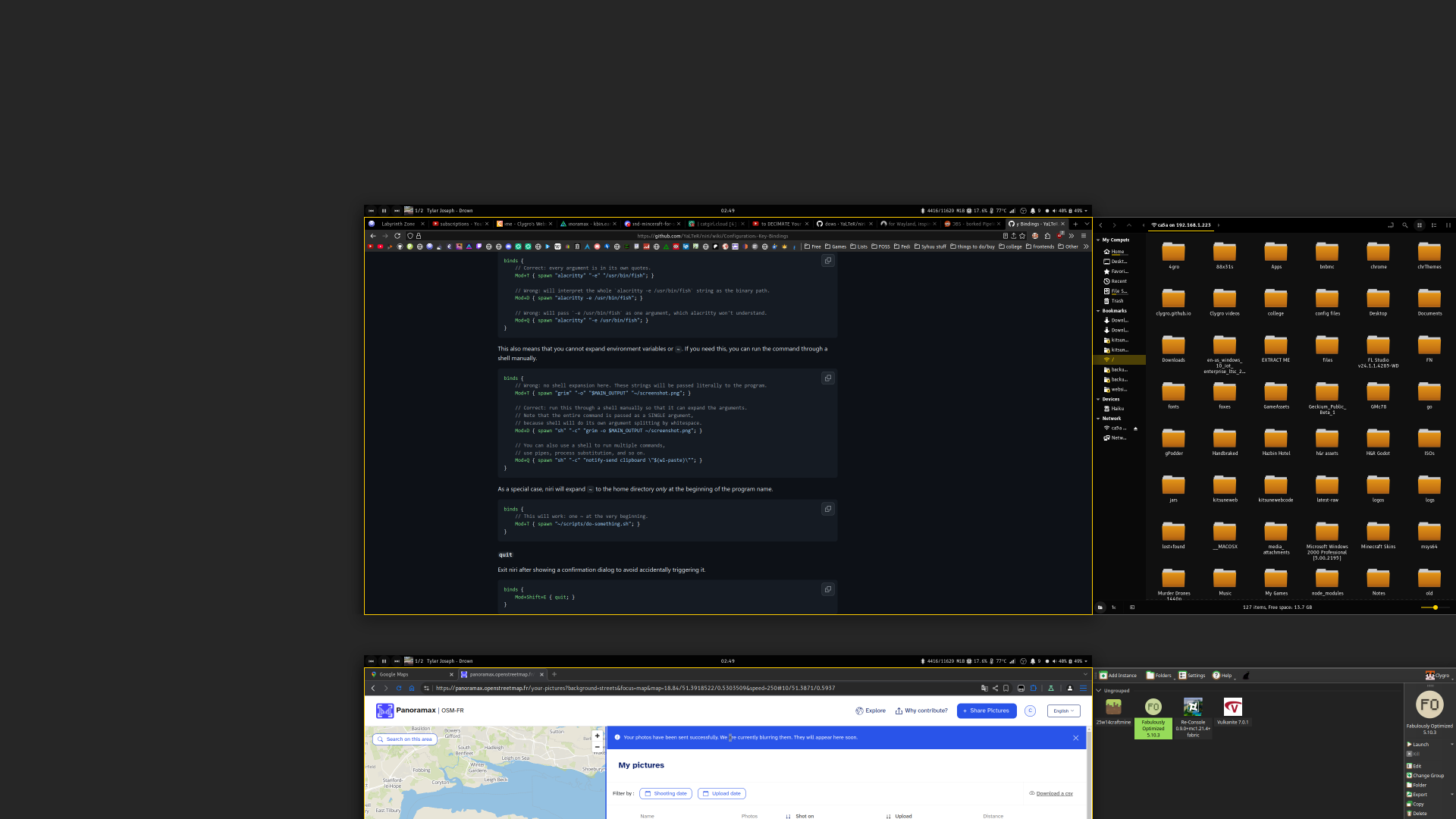This screenshot has width=1456, height=819.
Task: Switch file manager to list view
Action: pyautogui.click(x=1434, y=225)
